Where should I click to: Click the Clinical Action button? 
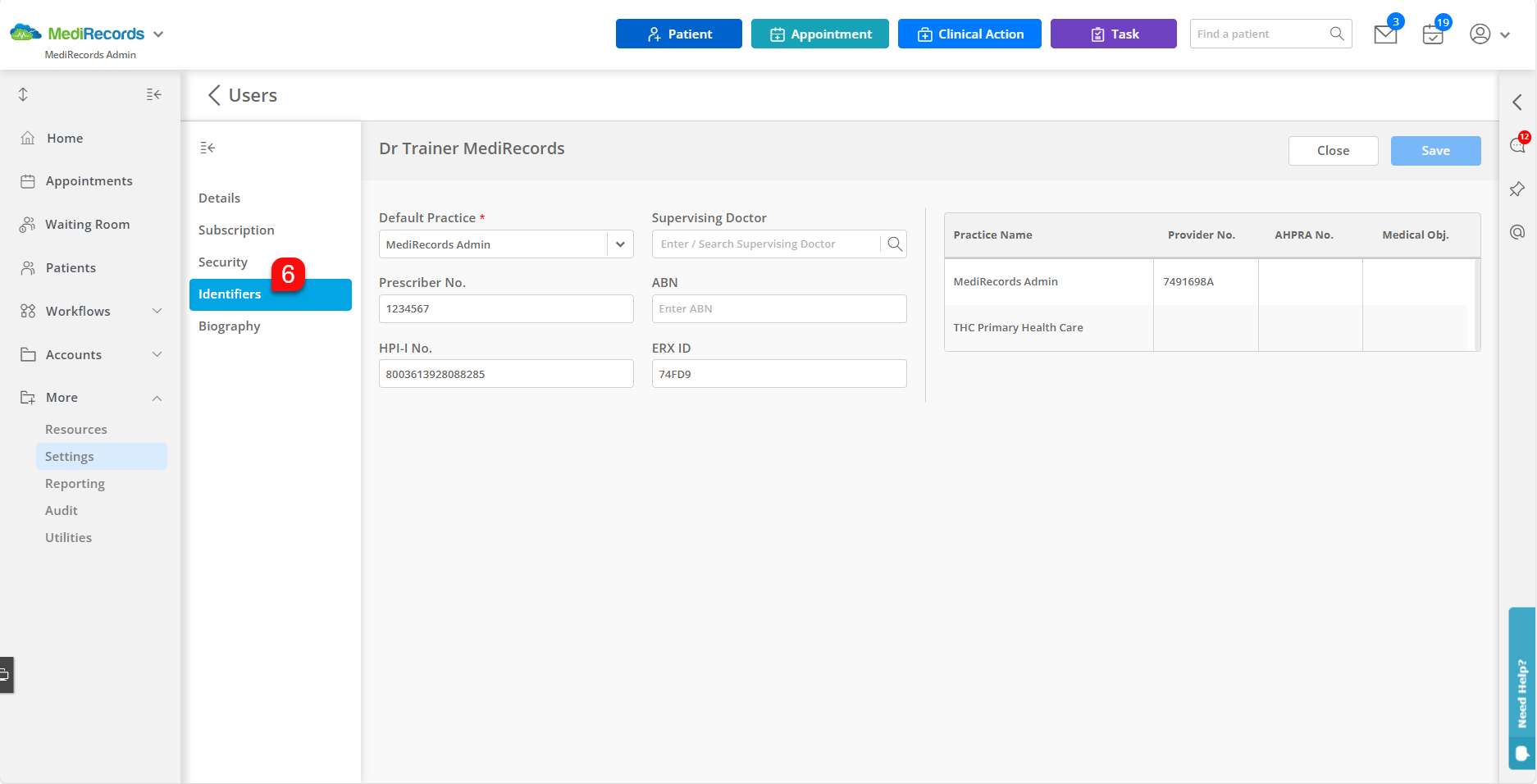[x=969, y=34]
